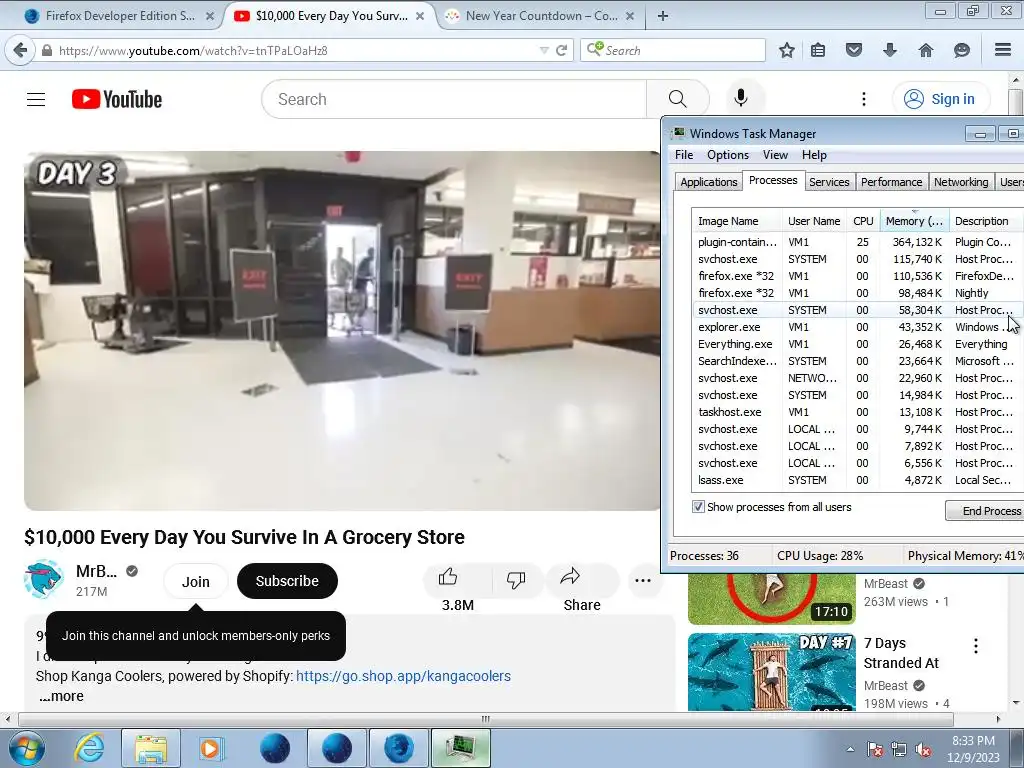1024x768 pixels.
Task: Sort by Memory column header
Action: coord(914,221)
